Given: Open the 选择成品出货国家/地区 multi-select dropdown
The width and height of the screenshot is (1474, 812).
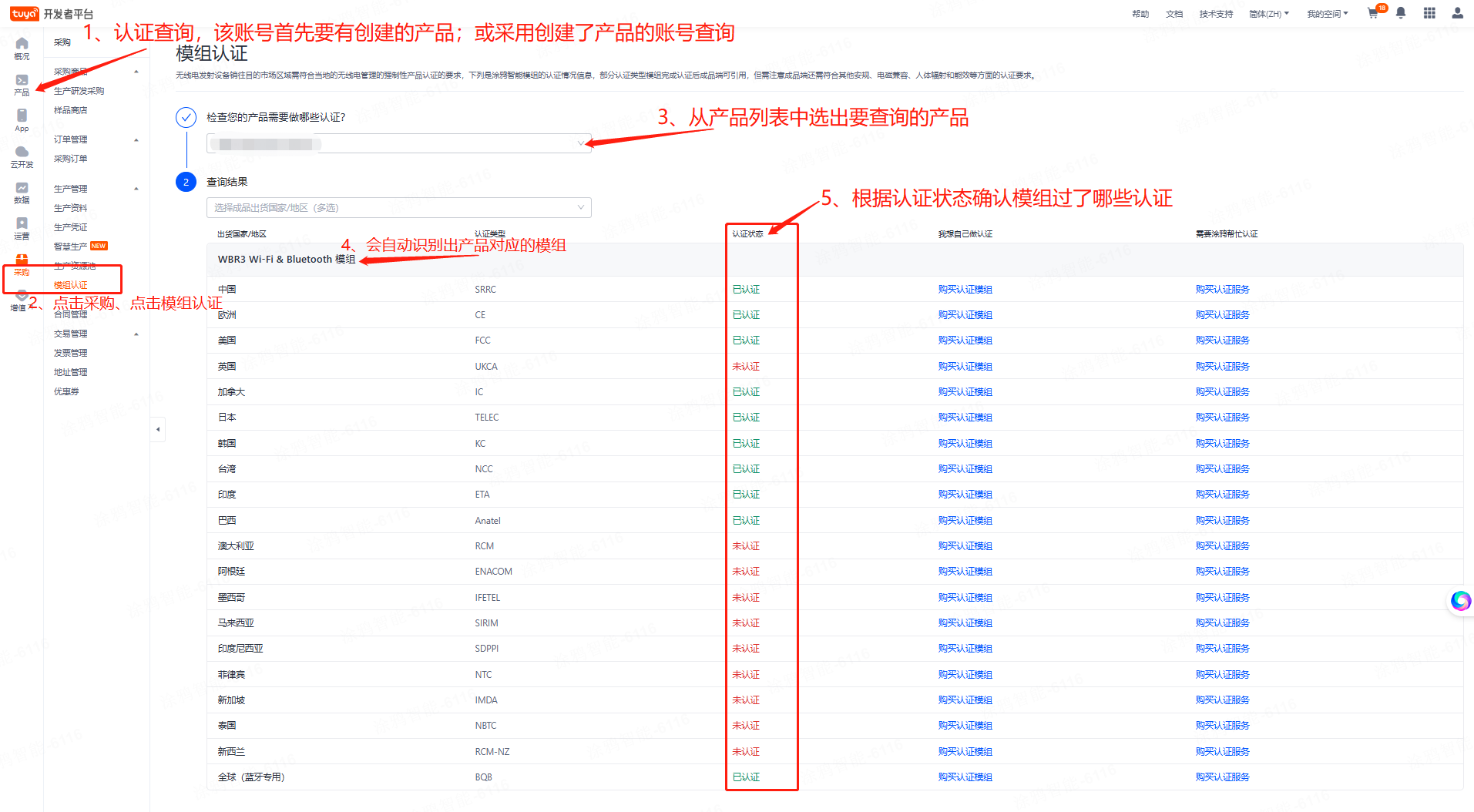Looking at the screenshot, I should (398, 208).
